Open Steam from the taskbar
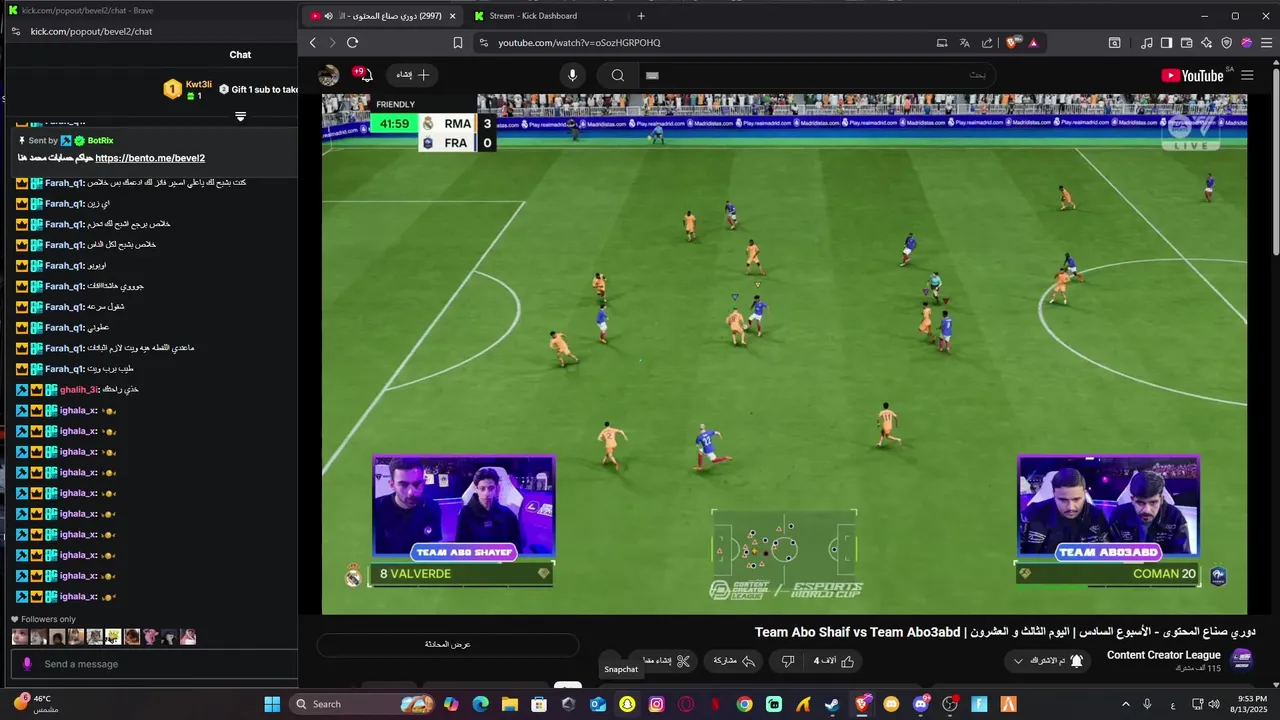1280x720 pixels. [832, 704]
